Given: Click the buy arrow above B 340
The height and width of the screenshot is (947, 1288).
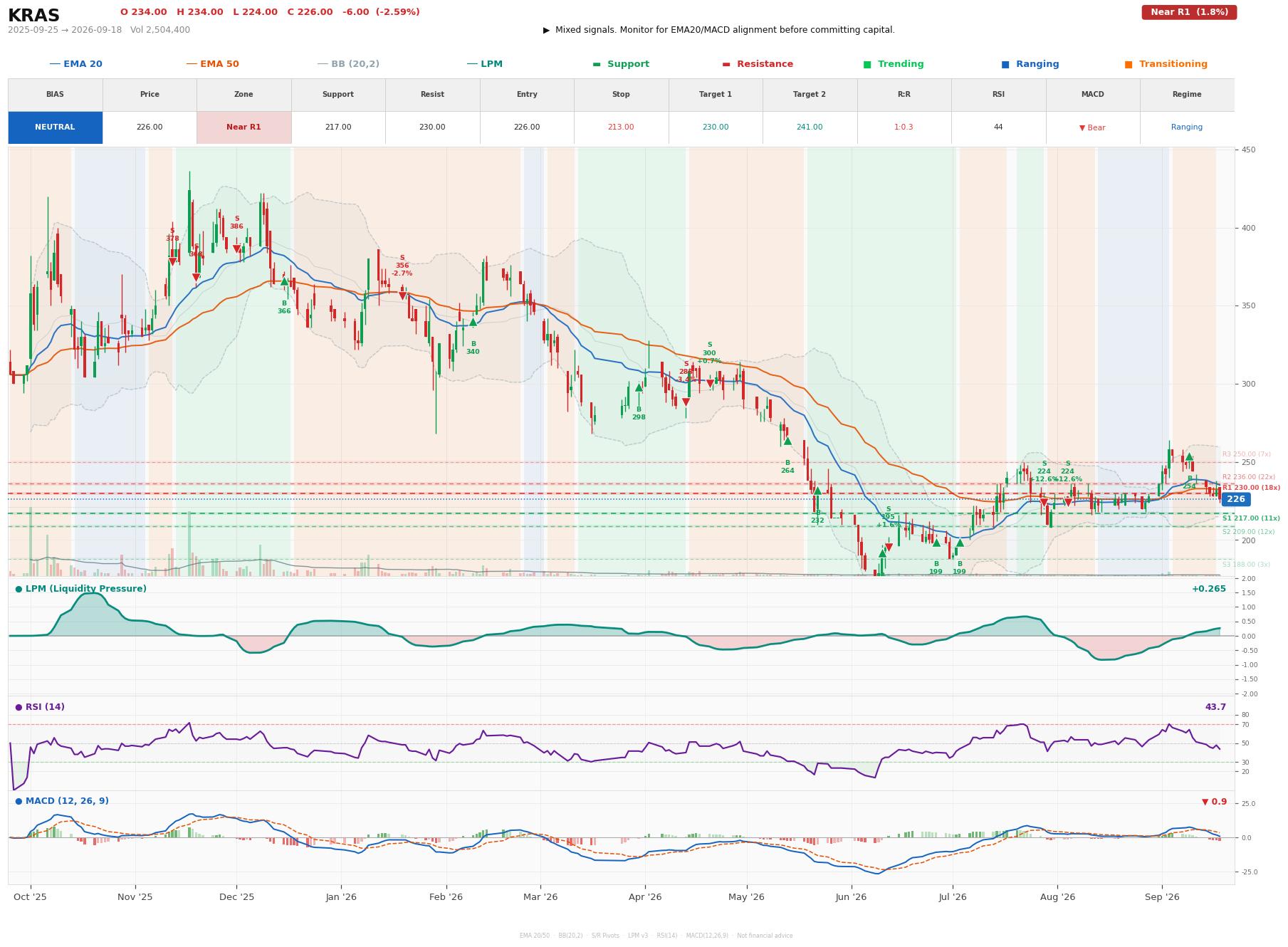Looking at the screenshot, I should point(473,322).
